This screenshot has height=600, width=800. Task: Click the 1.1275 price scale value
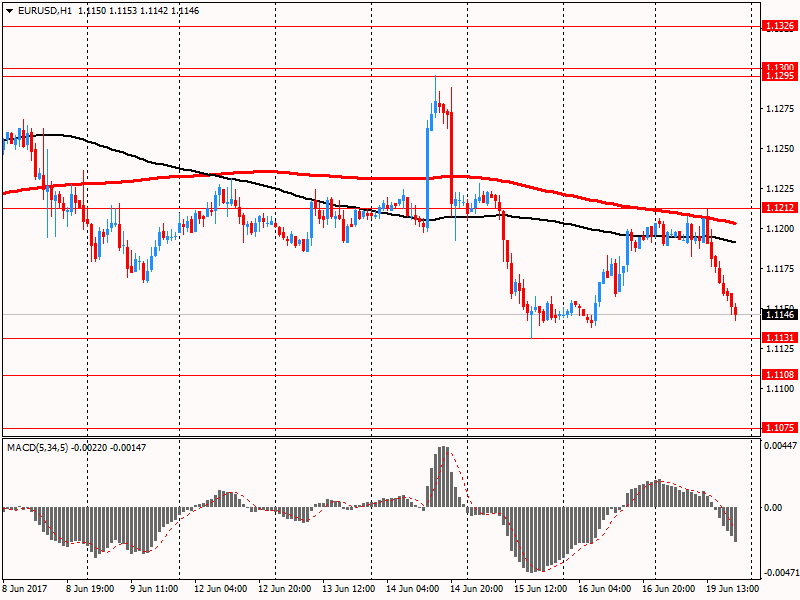pos(780,109)
